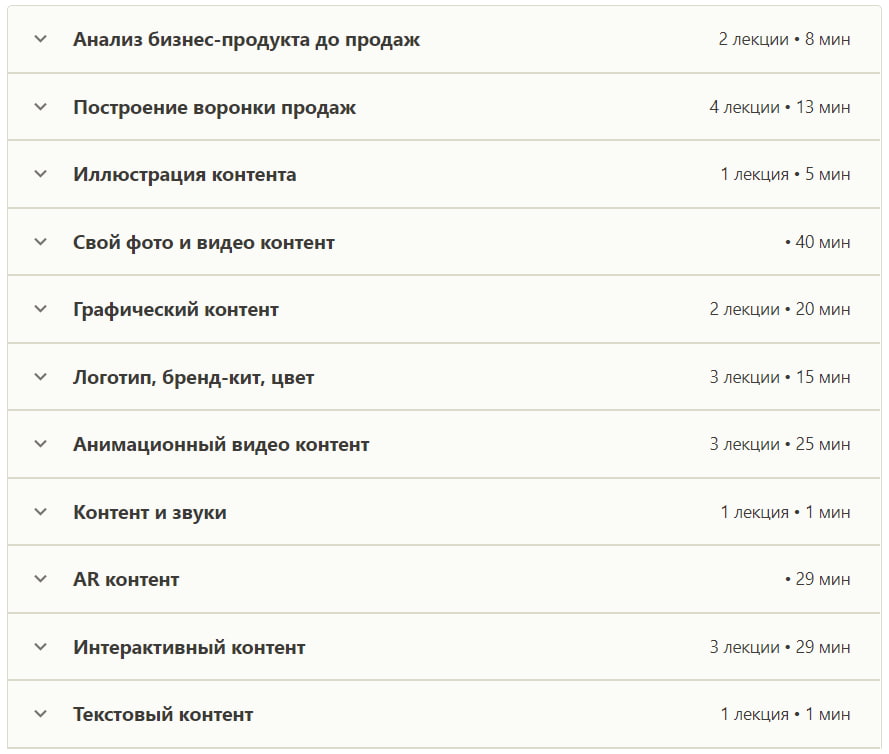889x754 pixels.
Task: Click the "• 40 мин" duration text
Action: click(x=817, y=242)
